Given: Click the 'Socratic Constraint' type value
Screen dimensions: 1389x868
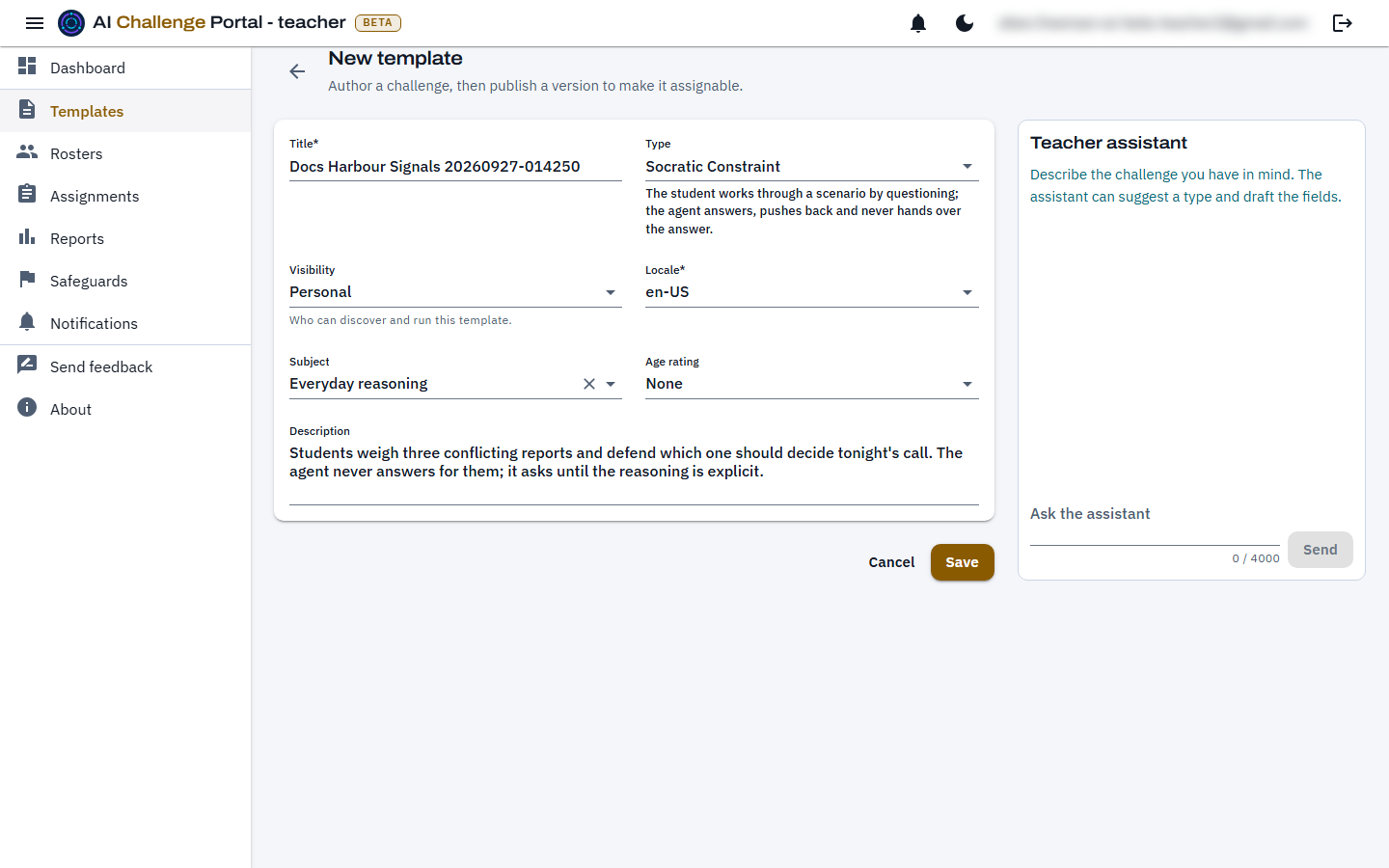Looking at the screenshot, I should tap(713, 167).
